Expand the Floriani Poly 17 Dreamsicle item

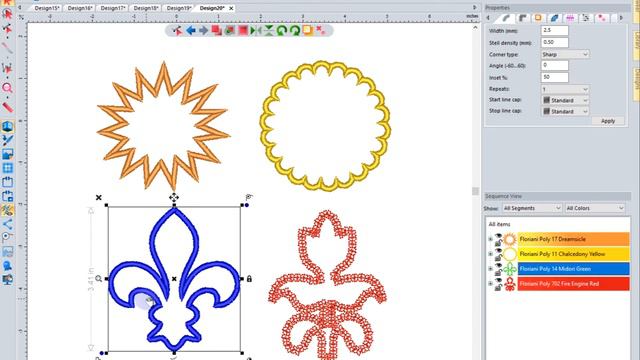click(491, 239)
